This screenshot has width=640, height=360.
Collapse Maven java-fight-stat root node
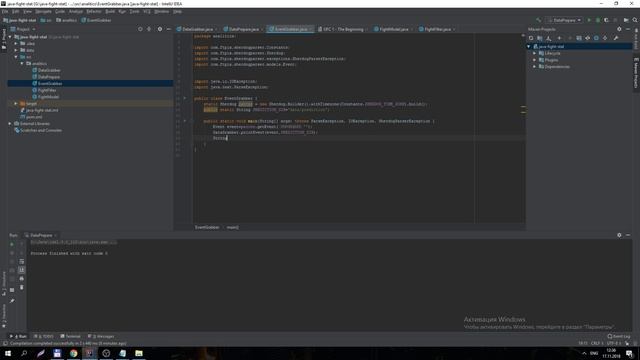pyautogui.click(x=529, y=47)
